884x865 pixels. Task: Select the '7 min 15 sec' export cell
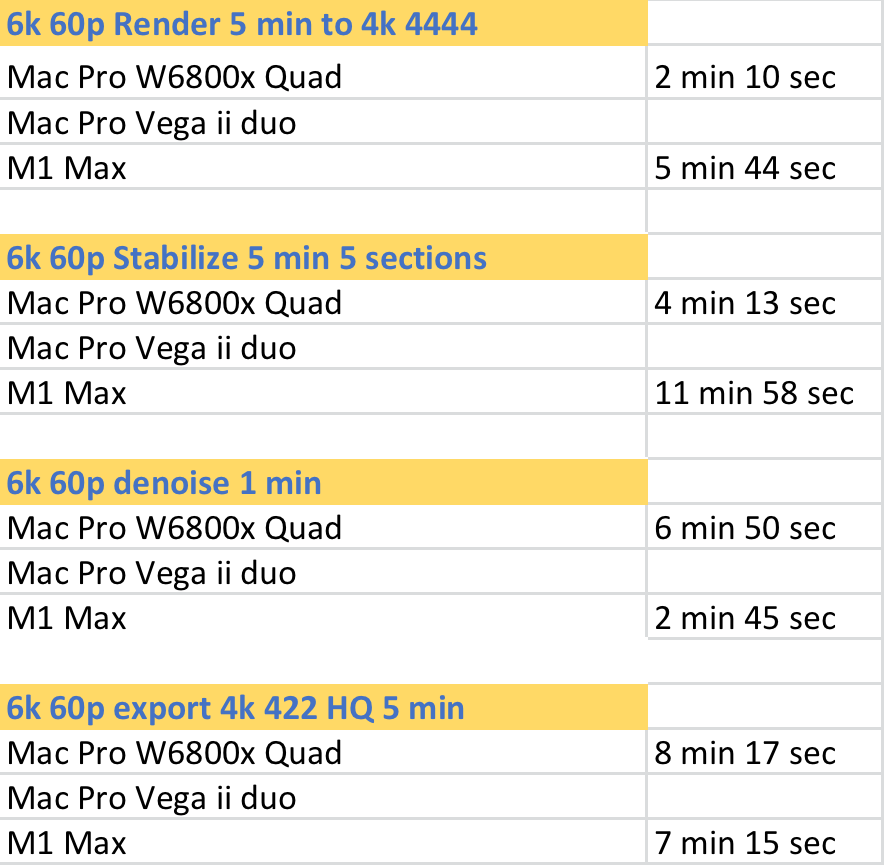(x=764, y=842)
